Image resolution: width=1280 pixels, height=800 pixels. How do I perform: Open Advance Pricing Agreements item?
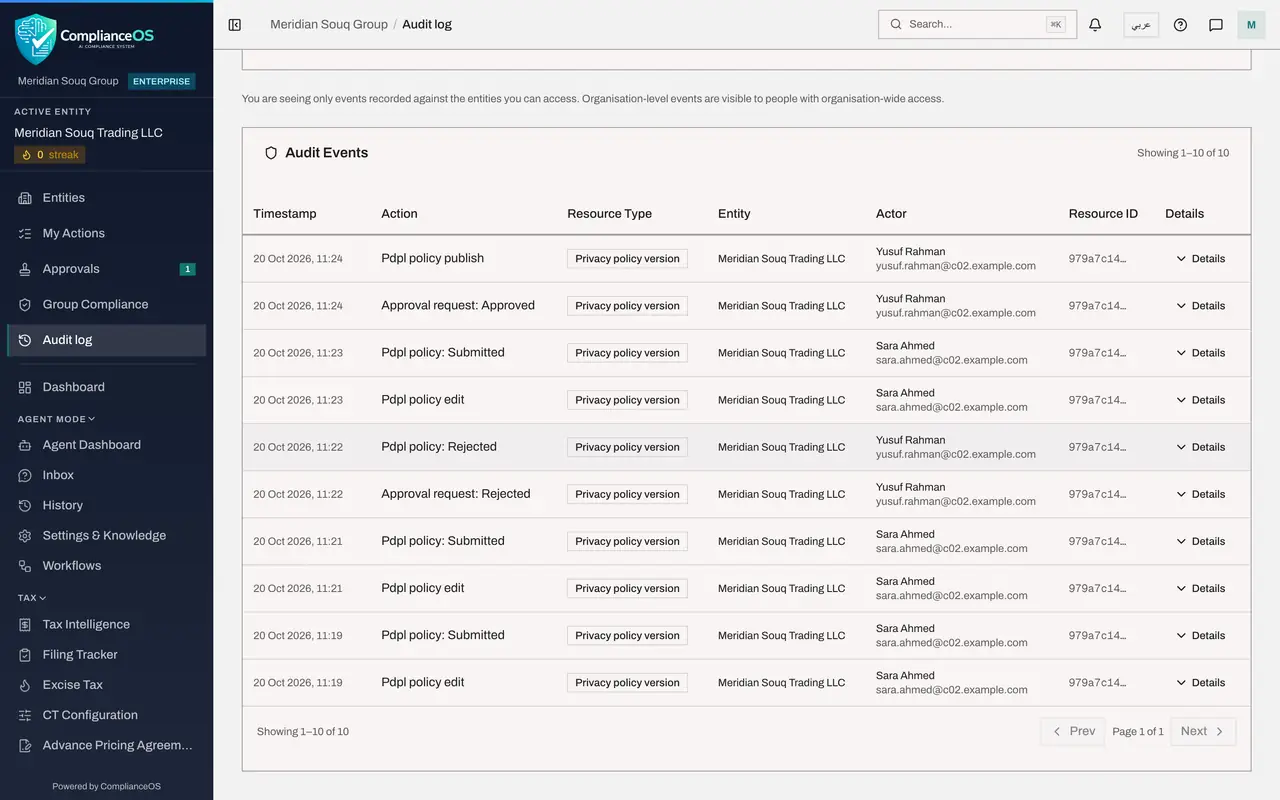coord(106,745)
